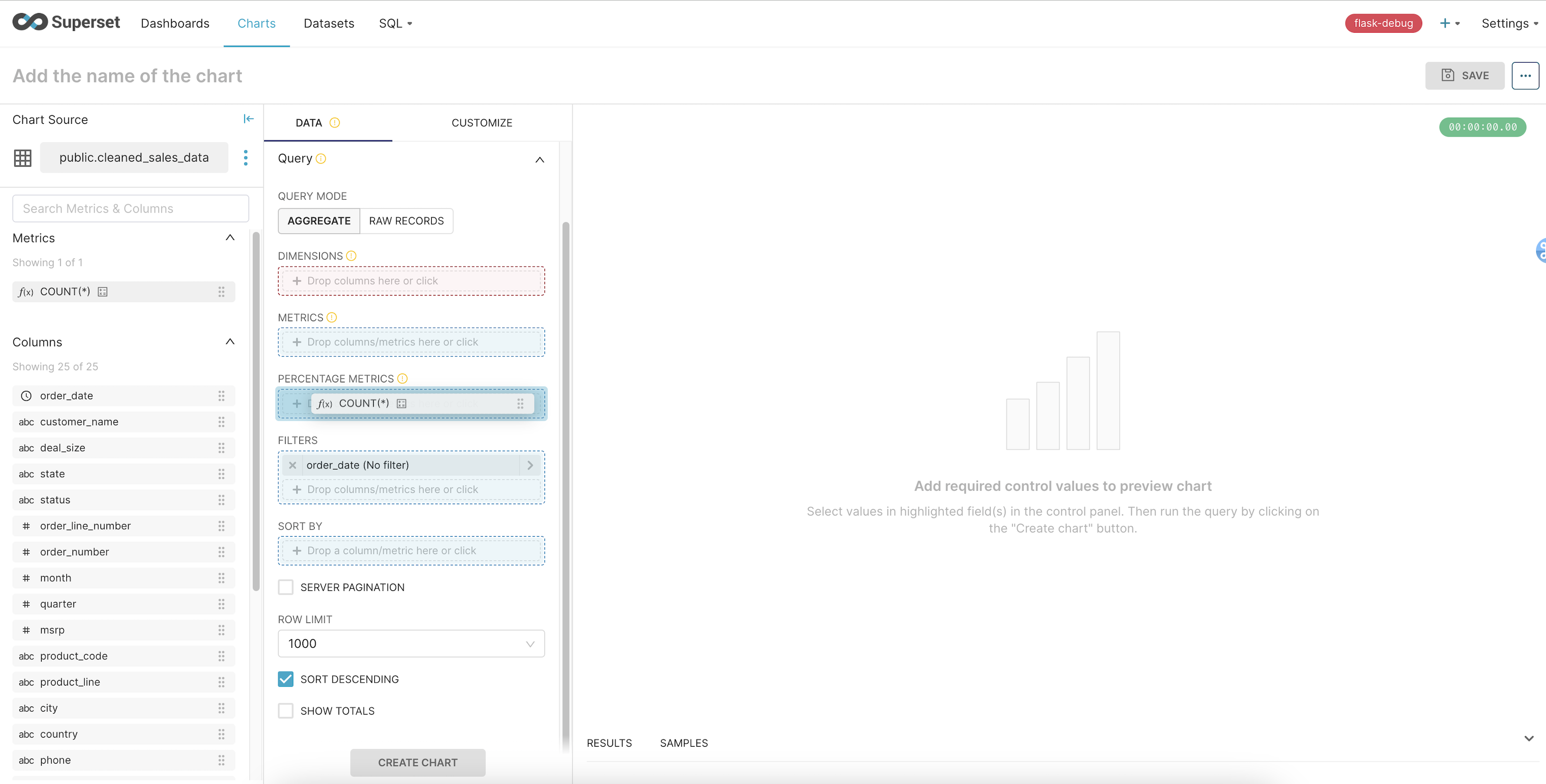Click the move handle icon next to order_date
The height and width of the screenshot is (784, 1546).
221,395
